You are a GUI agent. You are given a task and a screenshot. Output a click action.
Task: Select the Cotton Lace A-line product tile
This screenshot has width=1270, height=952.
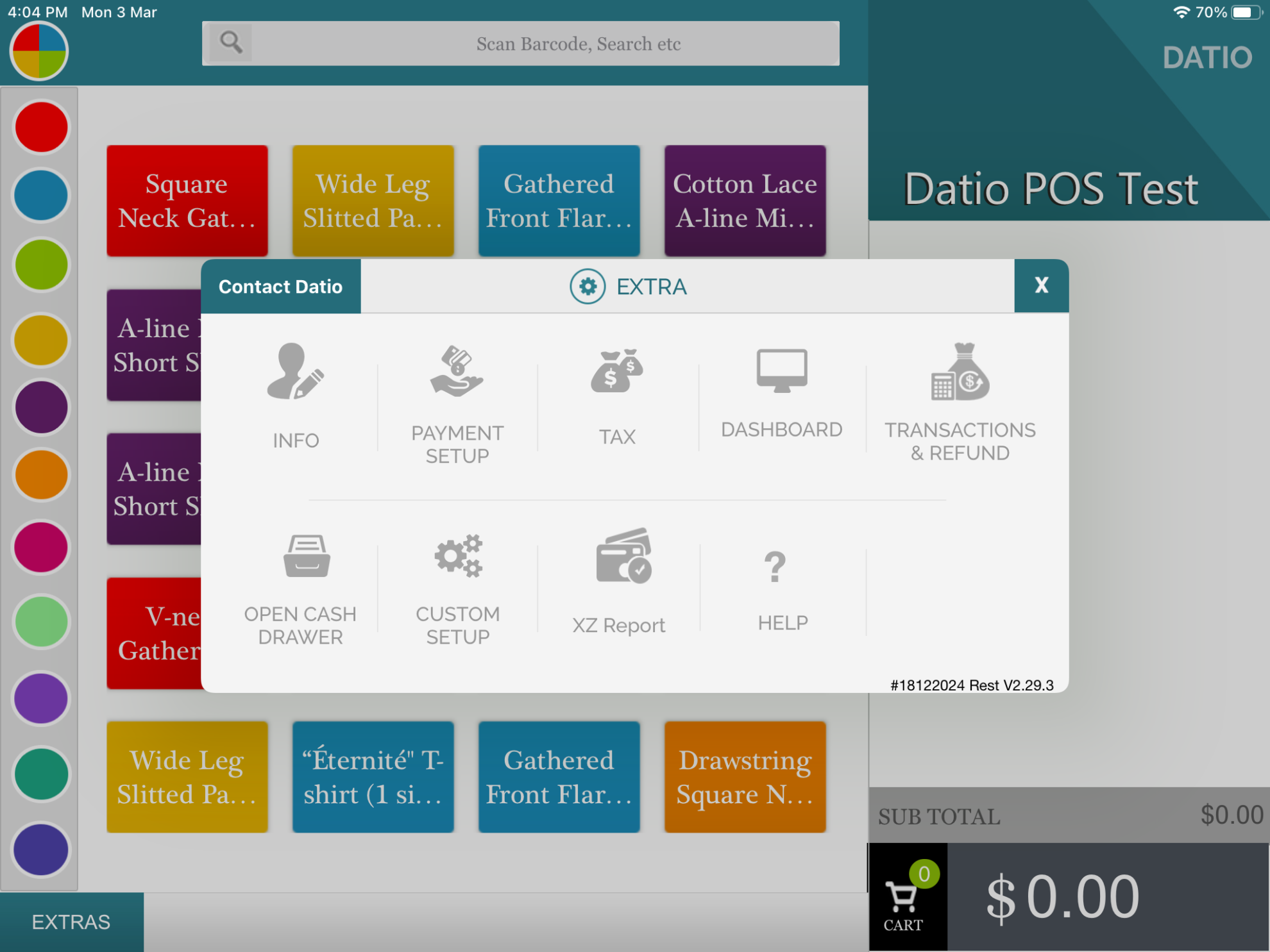745,200
